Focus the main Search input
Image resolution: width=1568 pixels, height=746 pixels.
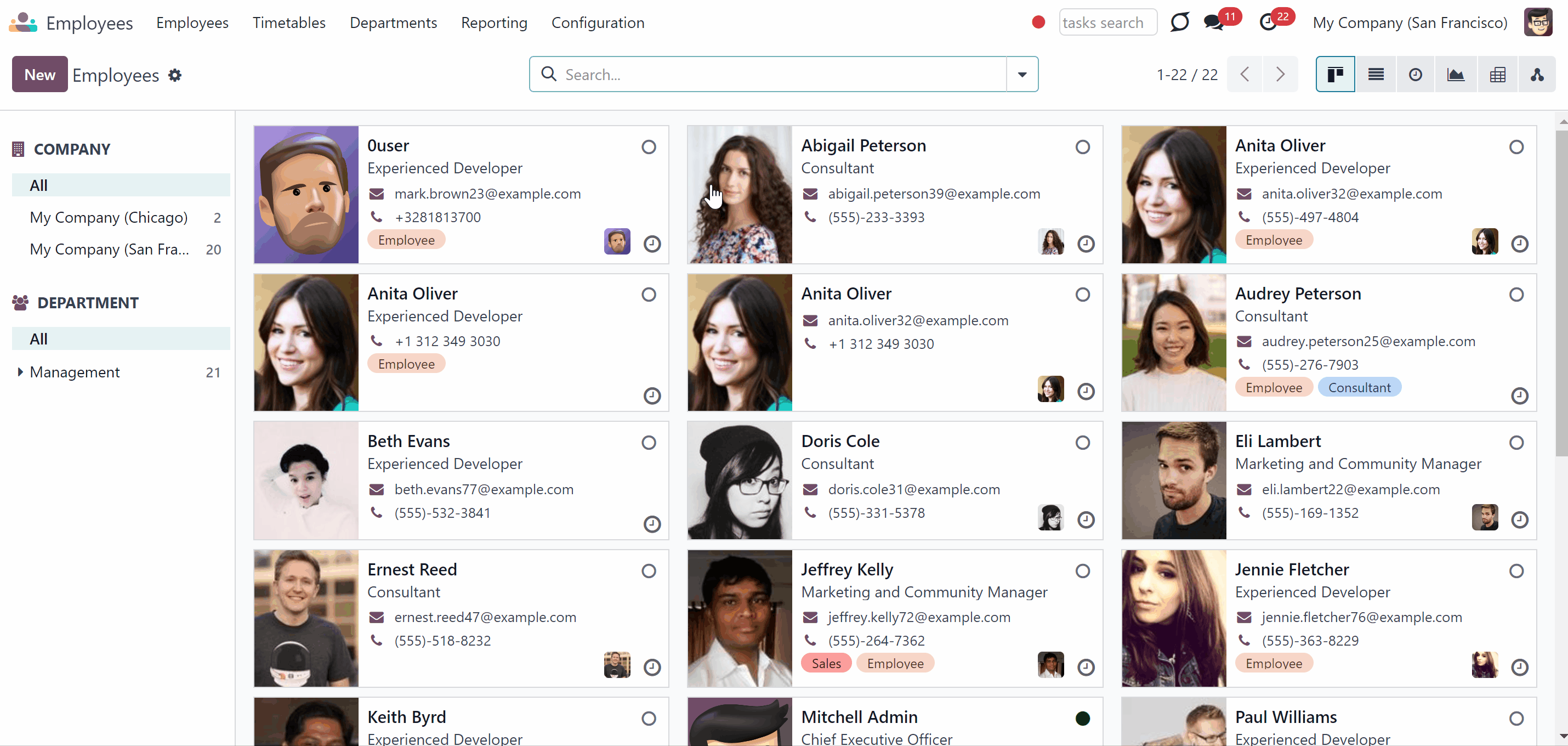tap(782, 74)
